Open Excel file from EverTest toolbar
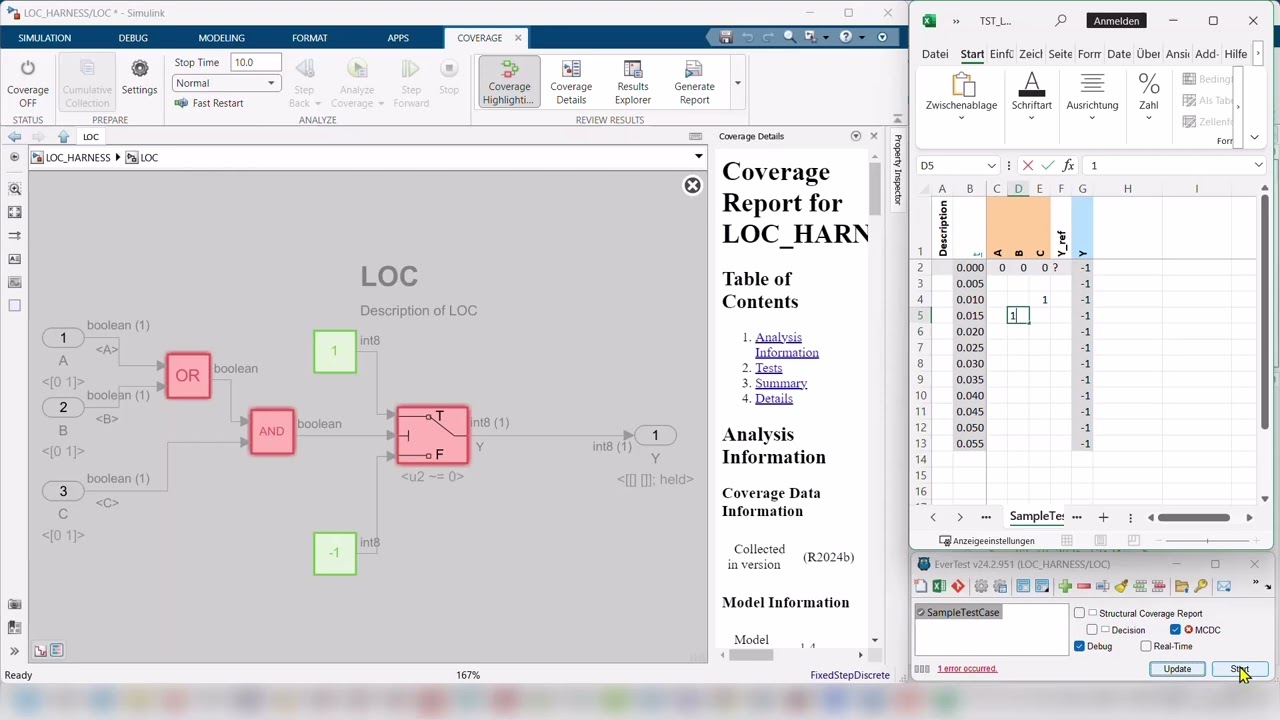 coord(940,586)
